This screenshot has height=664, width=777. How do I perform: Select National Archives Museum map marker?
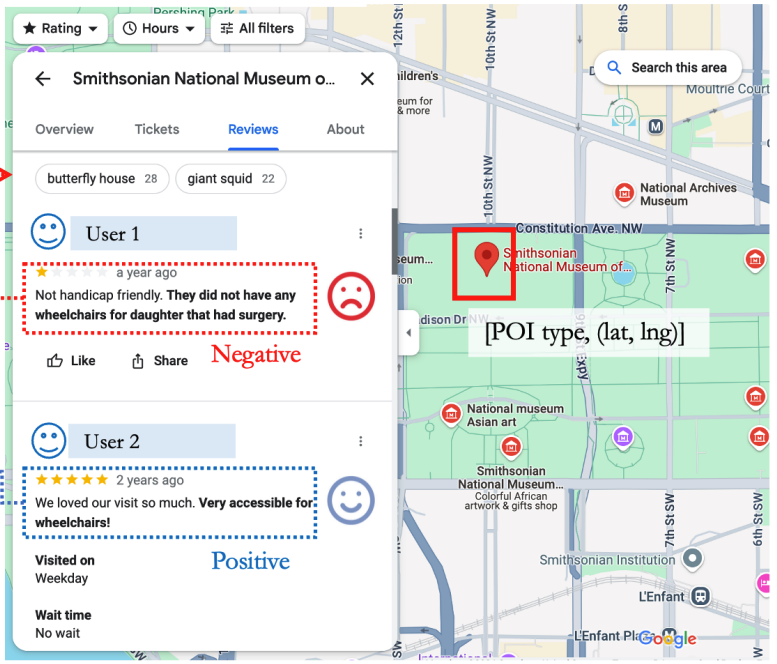pyautogui.click(x=624, y=192)
